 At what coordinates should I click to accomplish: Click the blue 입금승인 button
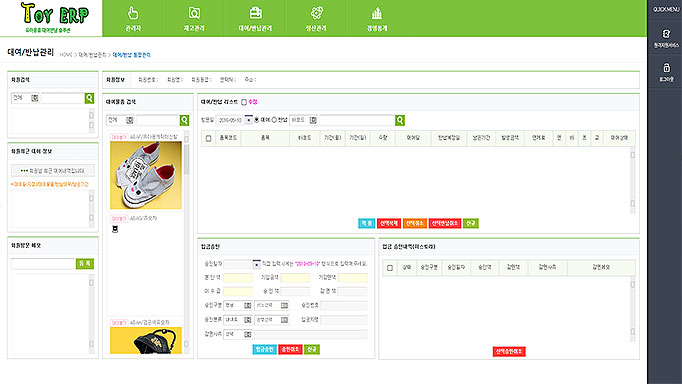click(x=264, y=349)
